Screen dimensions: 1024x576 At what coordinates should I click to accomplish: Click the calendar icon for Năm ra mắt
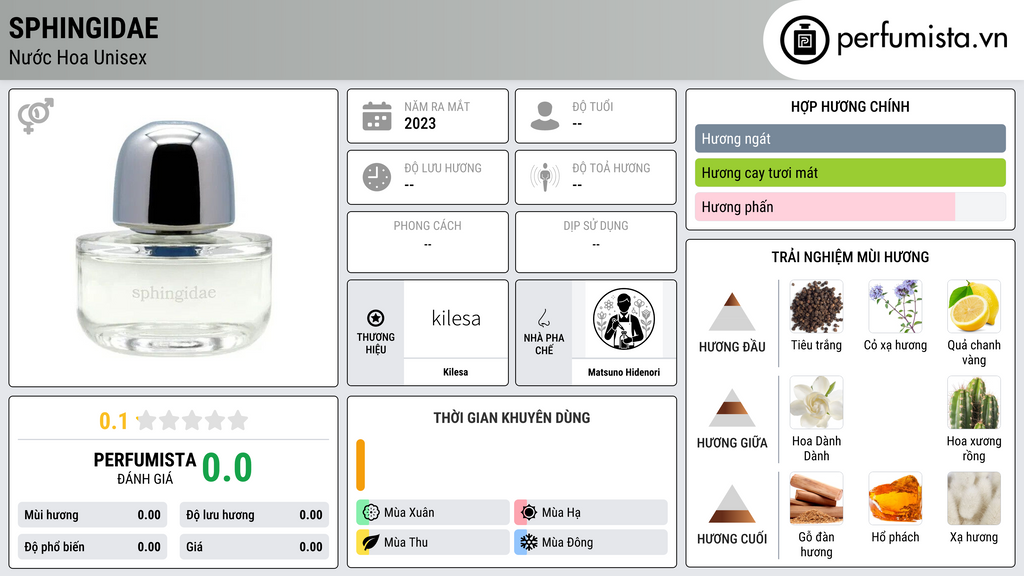pos(377,116)
